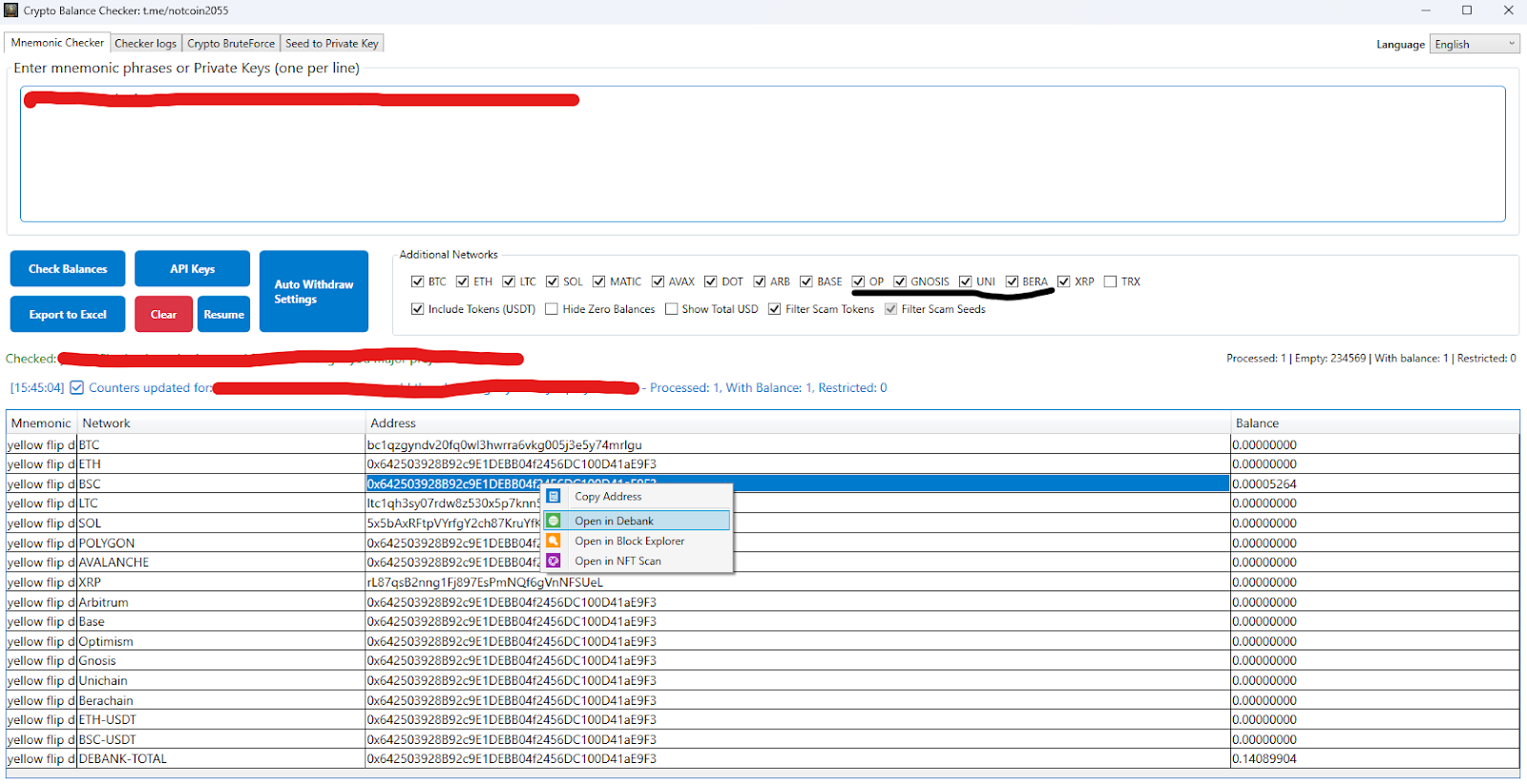Viewport: 1527px width, 784px height.
Task: Switch to the Mnemonic Checker tab
Action: coord(57,43)
